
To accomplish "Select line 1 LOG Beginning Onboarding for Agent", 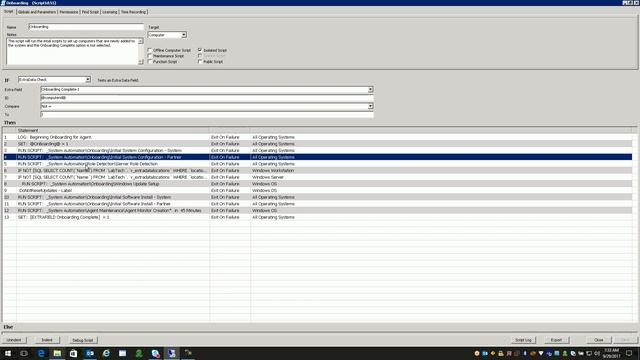I will [317, 137].
